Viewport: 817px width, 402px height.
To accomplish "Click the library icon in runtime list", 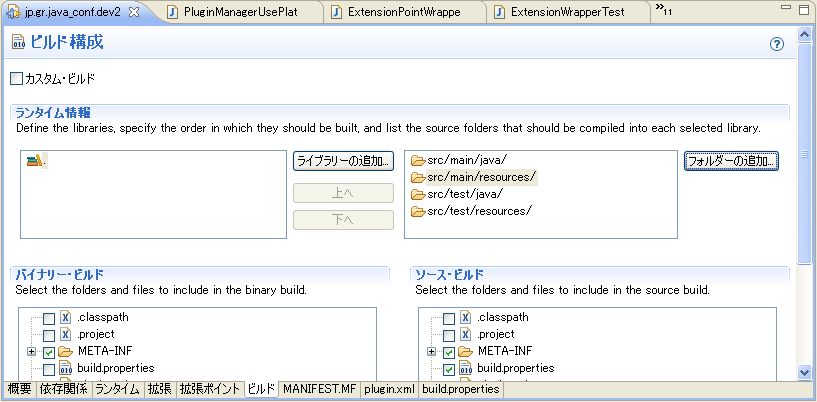I will [x=34, y=161].
